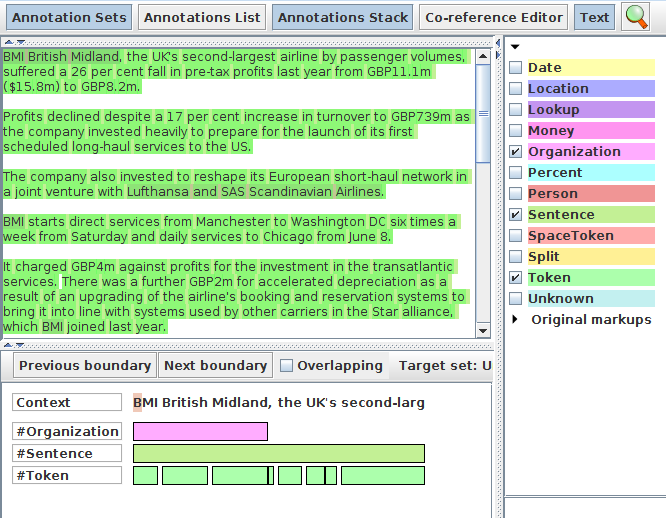The width and height of the screenshot is (666, 518).
Task: Select the Money pink color label
Action: point(591,130)
